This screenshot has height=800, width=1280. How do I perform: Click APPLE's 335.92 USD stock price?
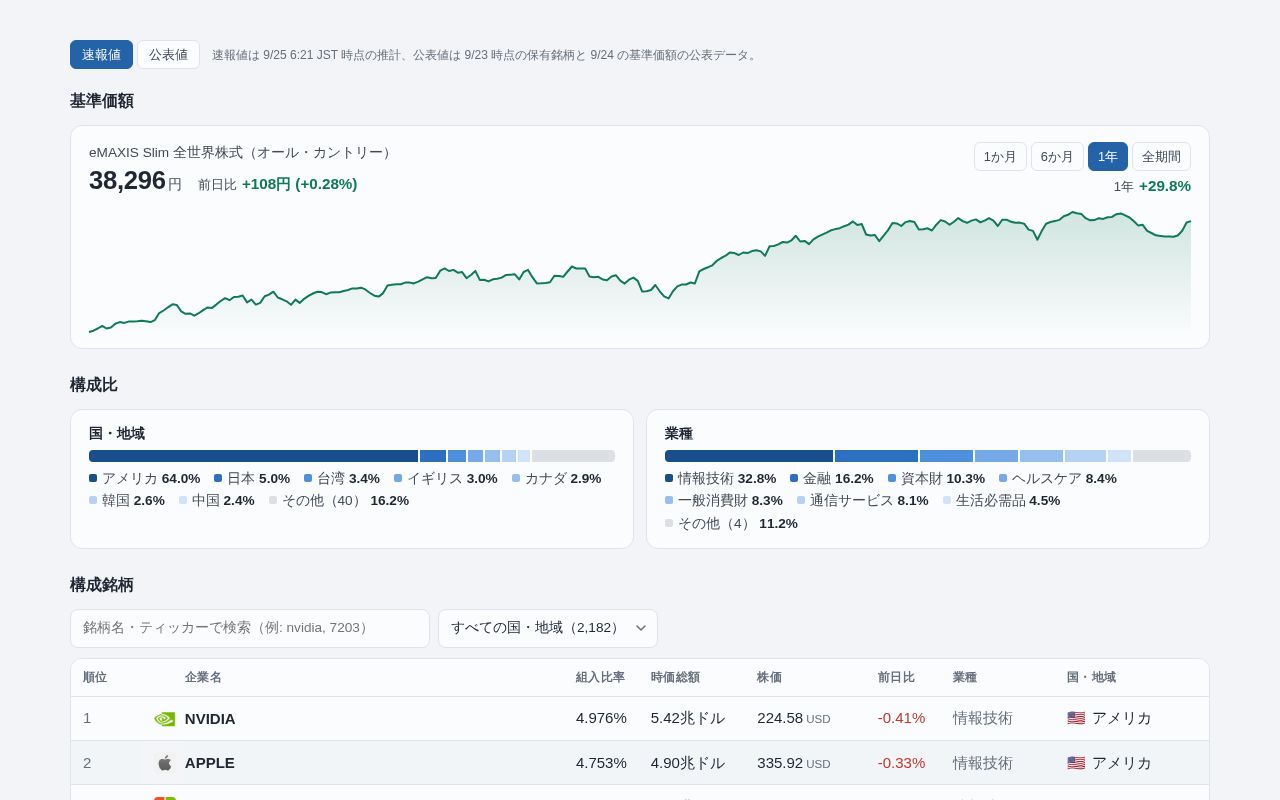[794, 763]
